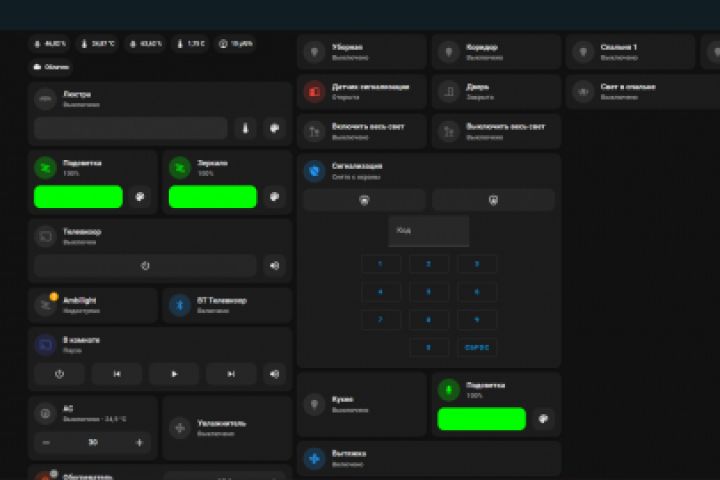Click the Включить весь свет button

(x=362, y=131)
